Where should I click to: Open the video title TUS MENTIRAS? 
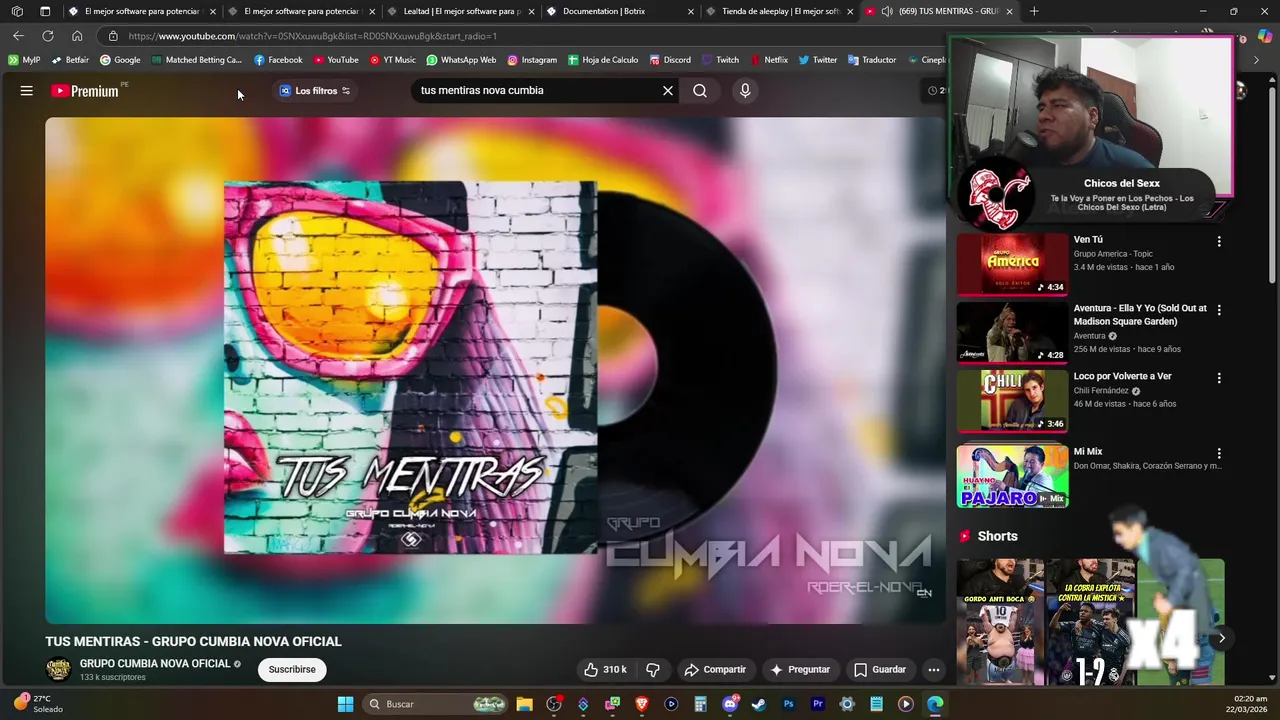click(x=193, y=641)
